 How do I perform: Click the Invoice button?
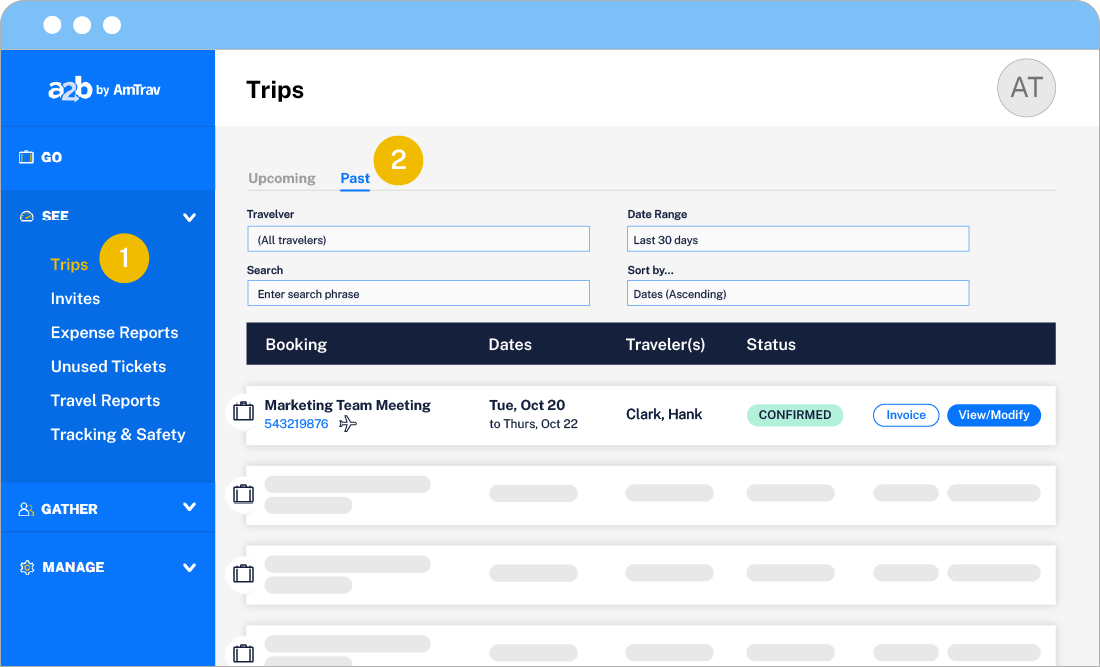tap(906, 415)
